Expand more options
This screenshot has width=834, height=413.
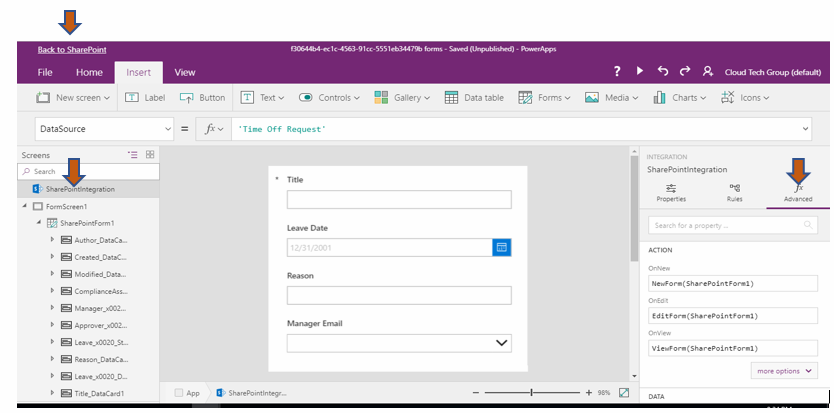pyautogui.click(x=784, y=371)
